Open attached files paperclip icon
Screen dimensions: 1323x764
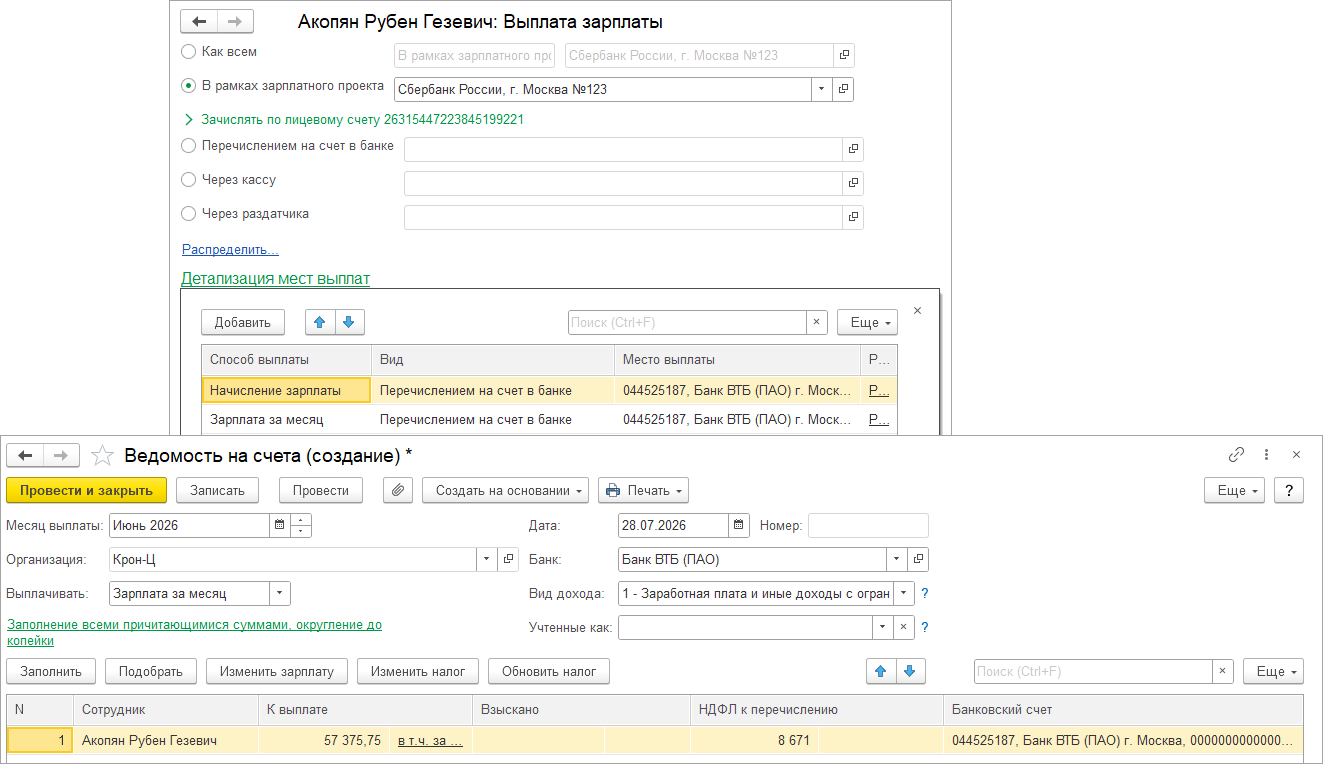pyautogui.click(x=398, y=490)
